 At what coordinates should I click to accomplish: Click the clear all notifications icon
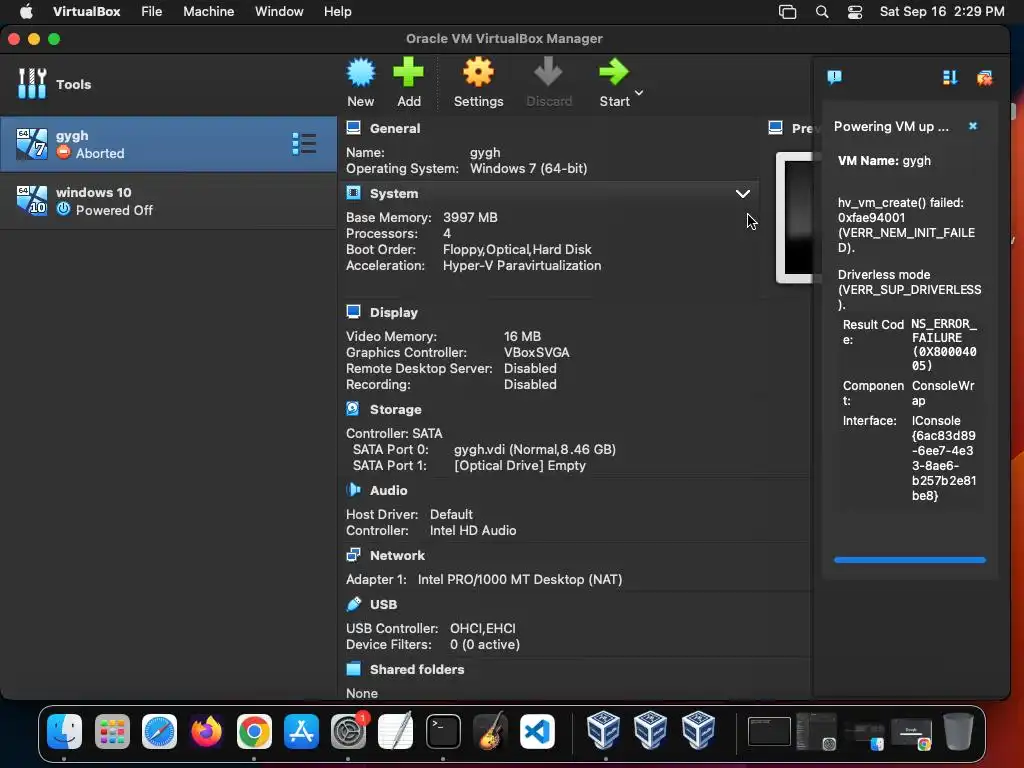click(x=985, y=78)
